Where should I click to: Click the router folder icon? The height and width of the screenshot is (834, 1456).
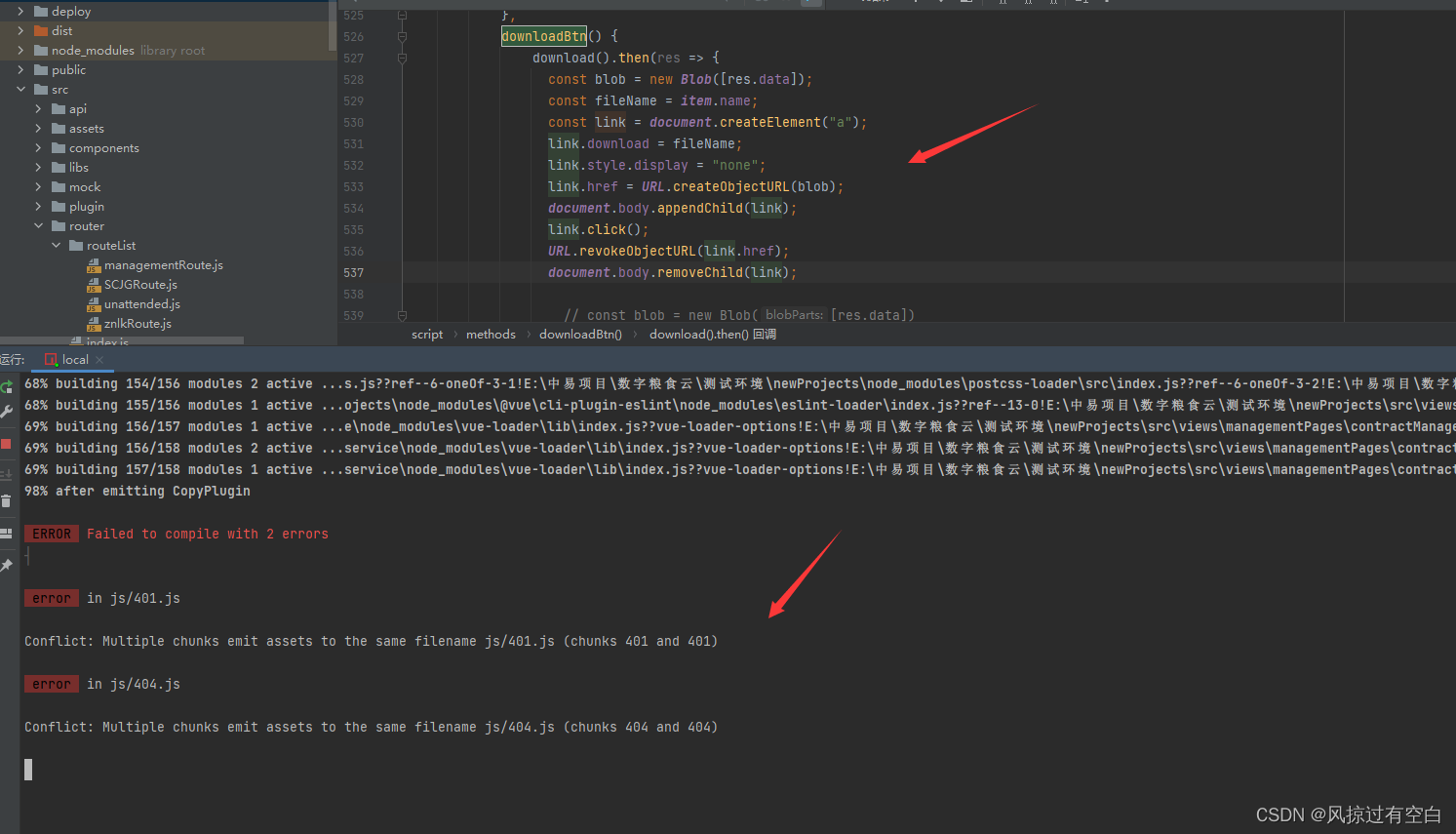59,226
